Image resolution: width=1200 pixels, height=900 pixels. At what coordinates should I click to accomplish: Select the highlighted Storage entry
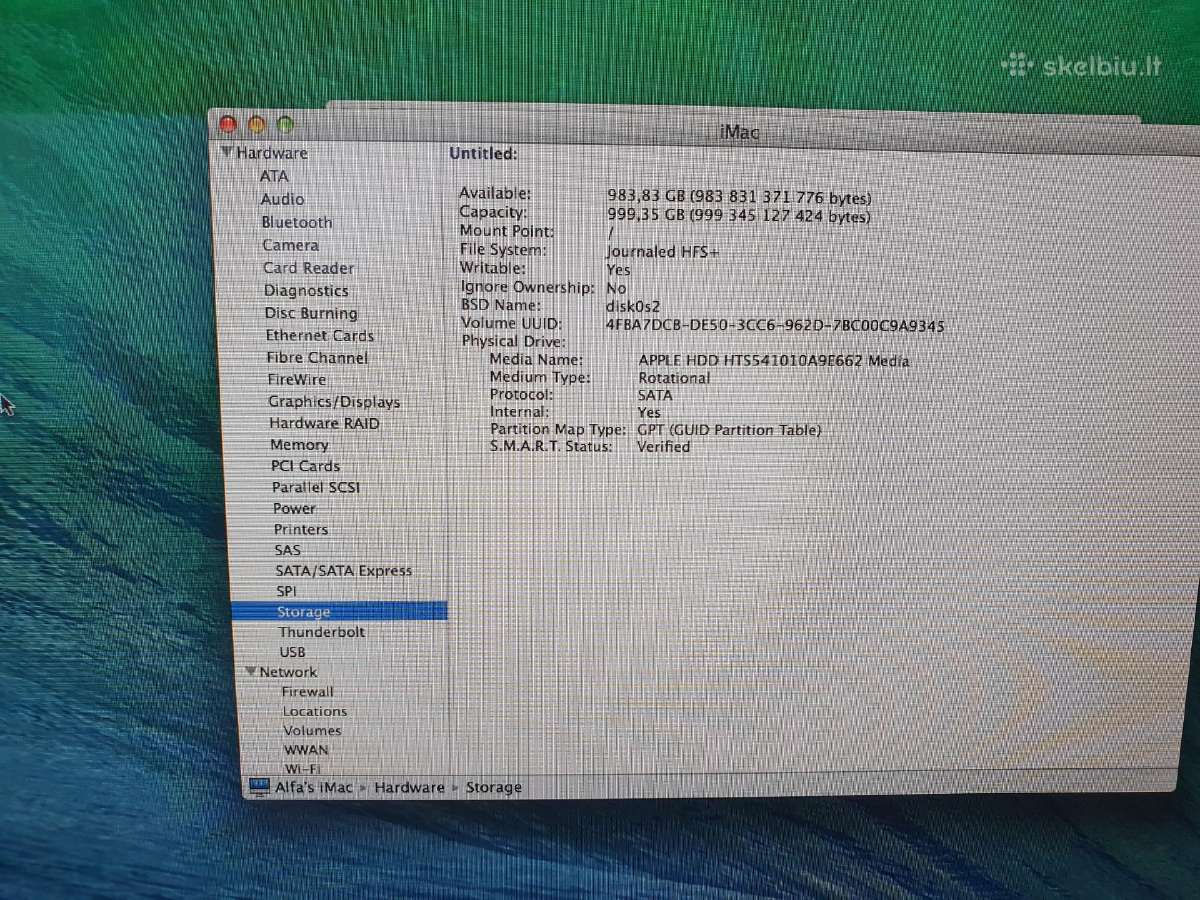pos(339,611)
